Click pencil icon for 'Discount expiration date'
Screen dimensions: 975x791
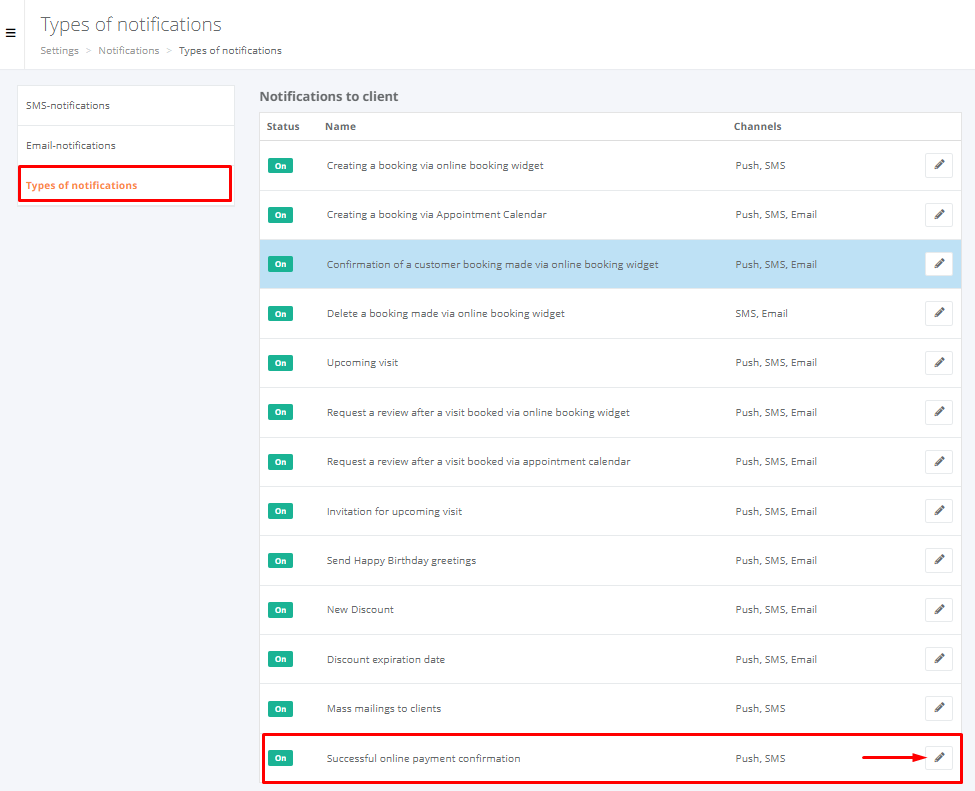tap(938, 659)
